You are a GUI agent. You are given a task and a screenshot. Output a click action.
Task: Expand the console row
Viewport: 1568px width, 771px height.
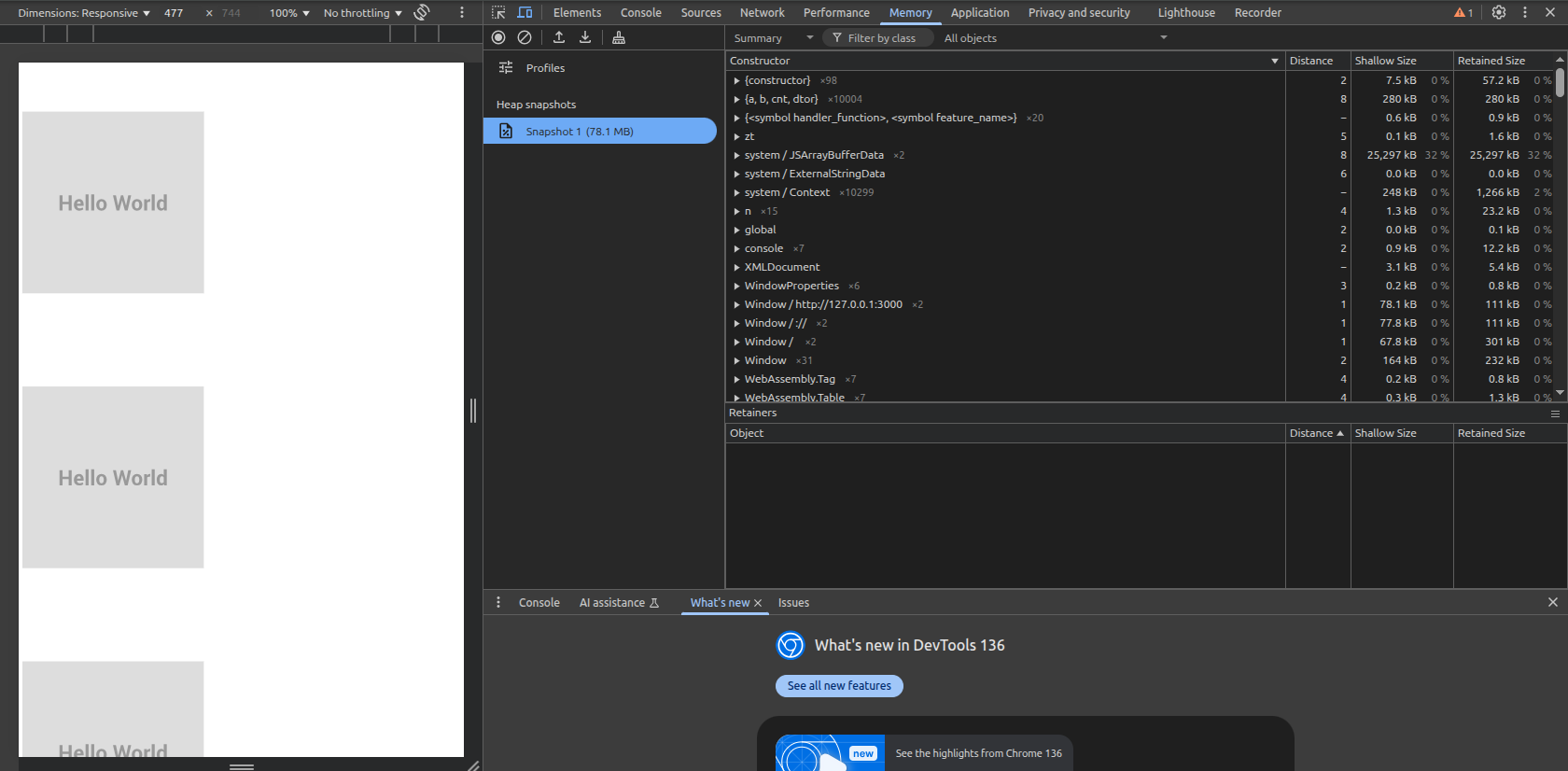(x=736, y=248)
